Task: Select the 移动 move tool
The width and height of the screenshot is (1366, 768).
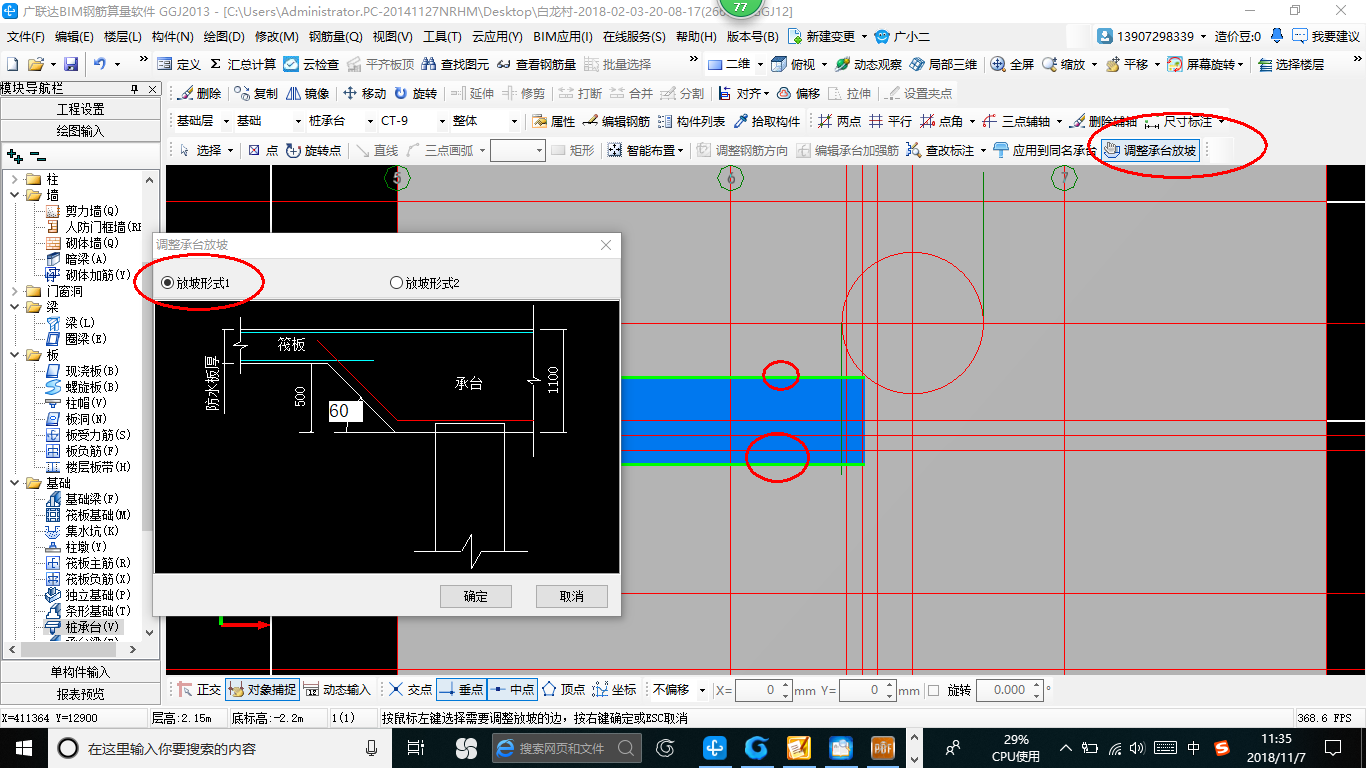Action: [x=364, y=93]
